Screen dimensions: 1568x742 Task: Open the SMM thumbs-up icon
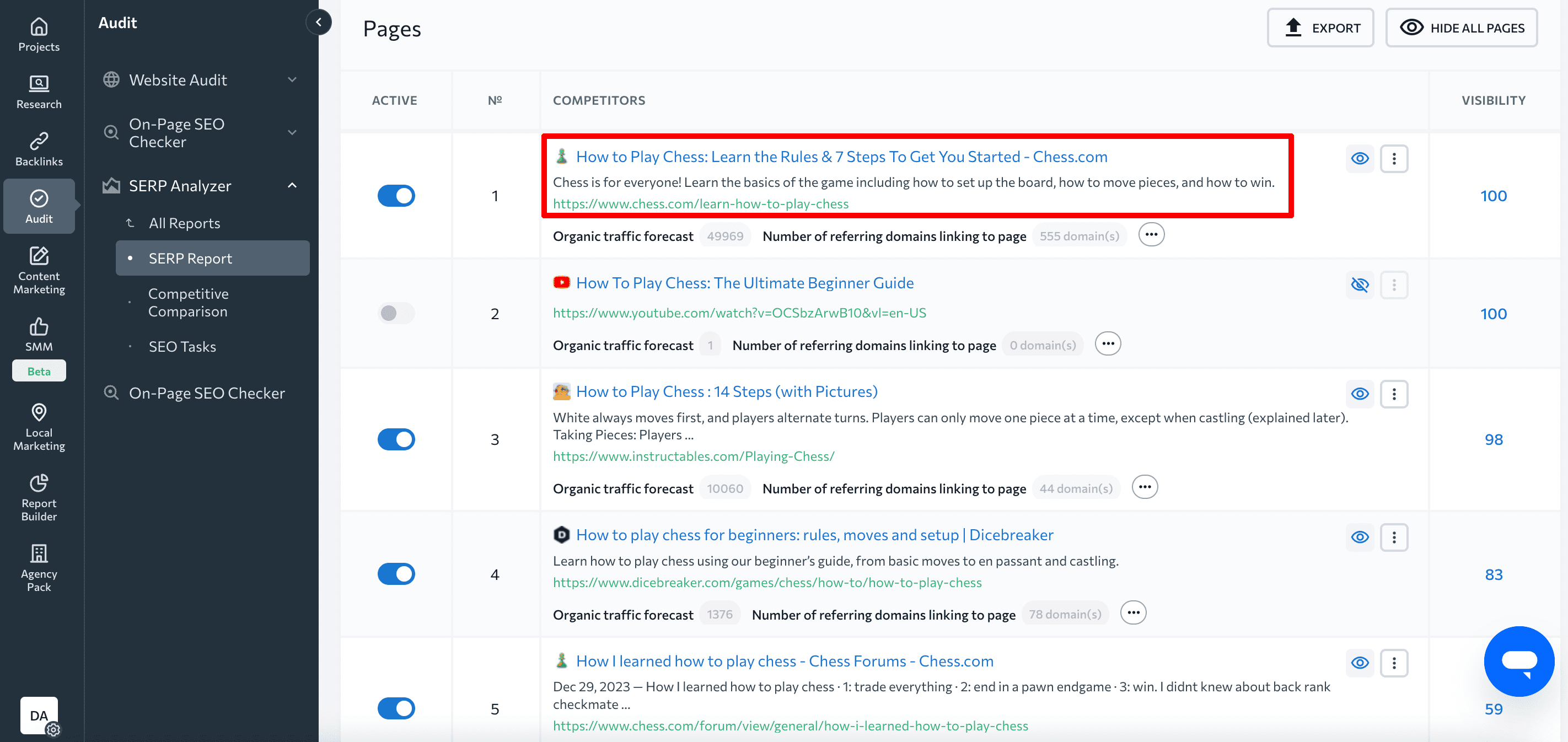pyautogui.click(x=39, y=327)
